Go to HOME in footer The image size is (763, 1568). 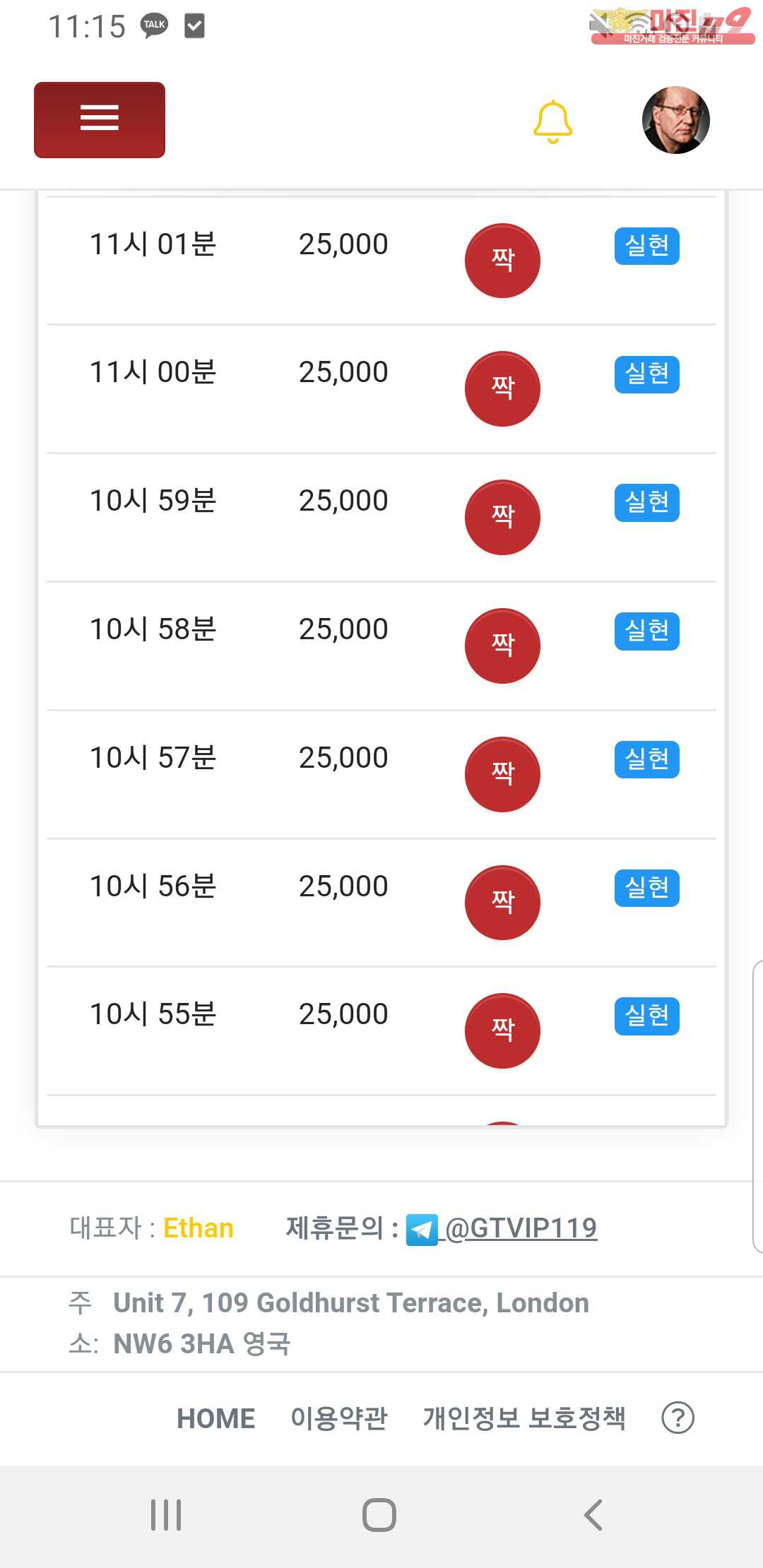point(215,1418)
